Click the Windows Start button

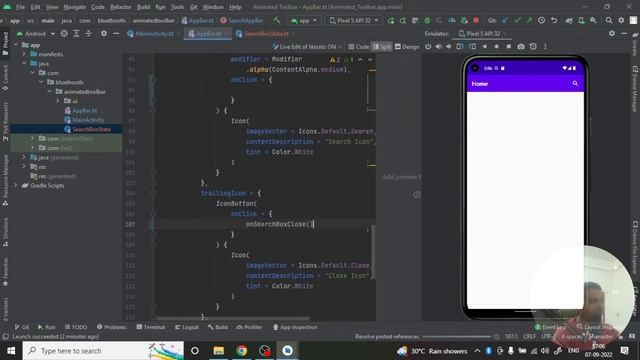[x=11, y=351]
